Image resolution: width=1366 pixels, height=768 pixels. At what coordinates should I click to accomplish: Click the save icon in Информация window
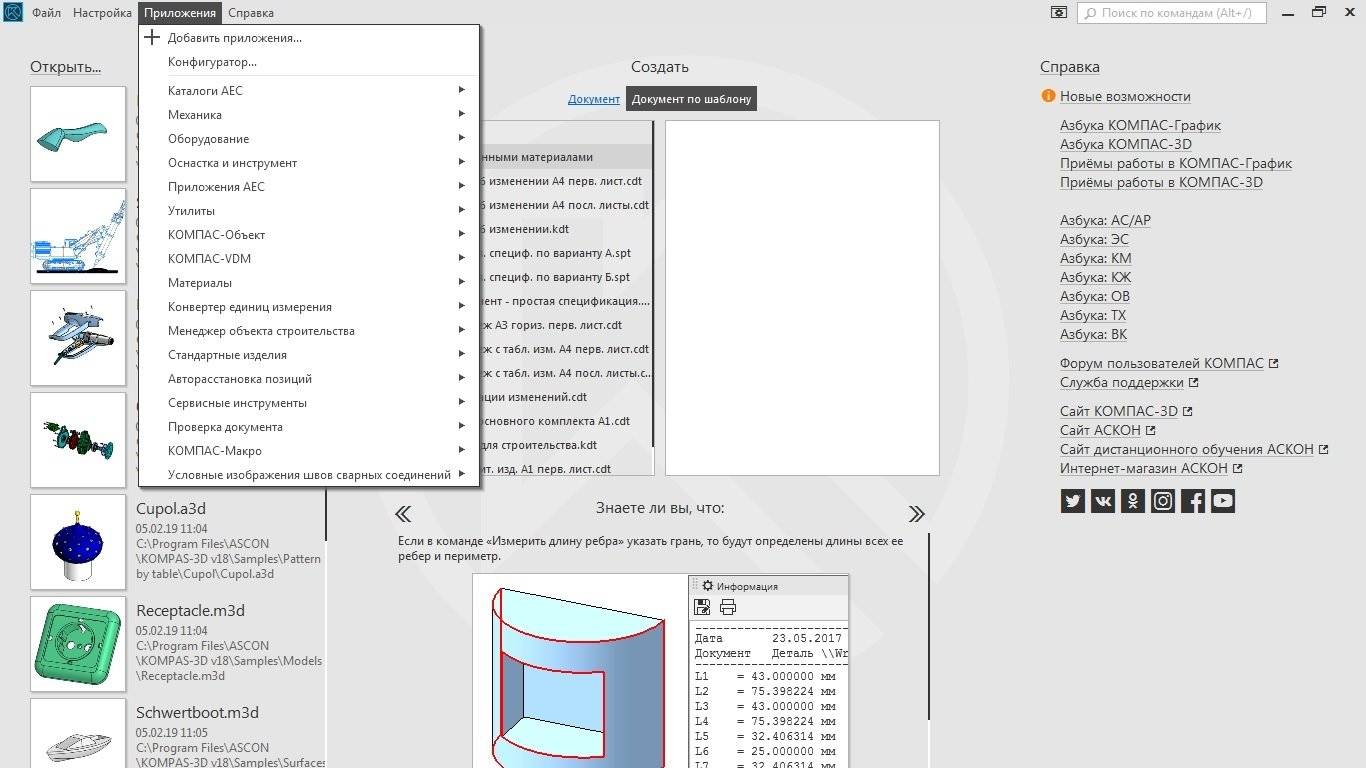point(703,607)
